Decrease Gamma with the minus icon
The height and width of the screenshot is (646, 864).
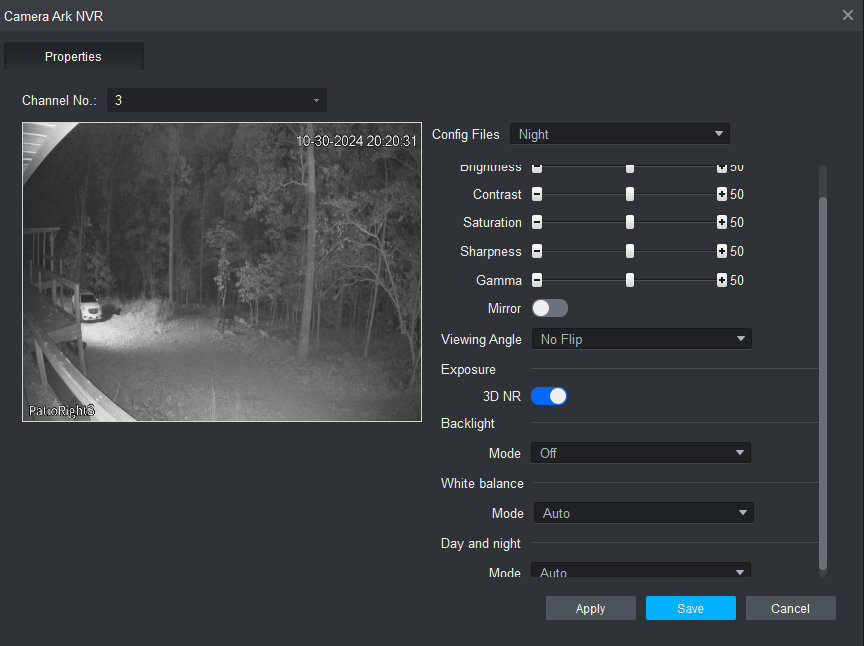tap(537, 280)
